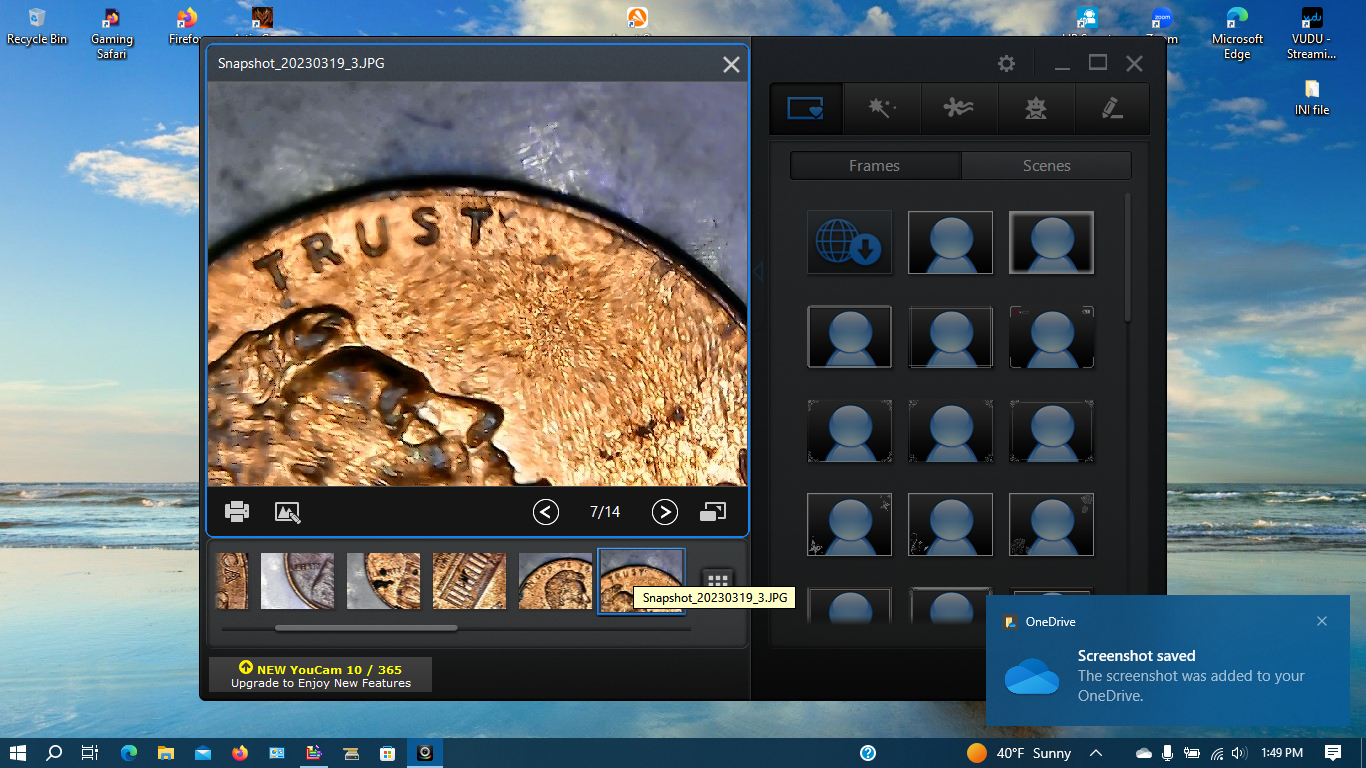The image size is (1366, 768).
Task: Click the frames list vertical scrollbar
Action: [1129, 258]
